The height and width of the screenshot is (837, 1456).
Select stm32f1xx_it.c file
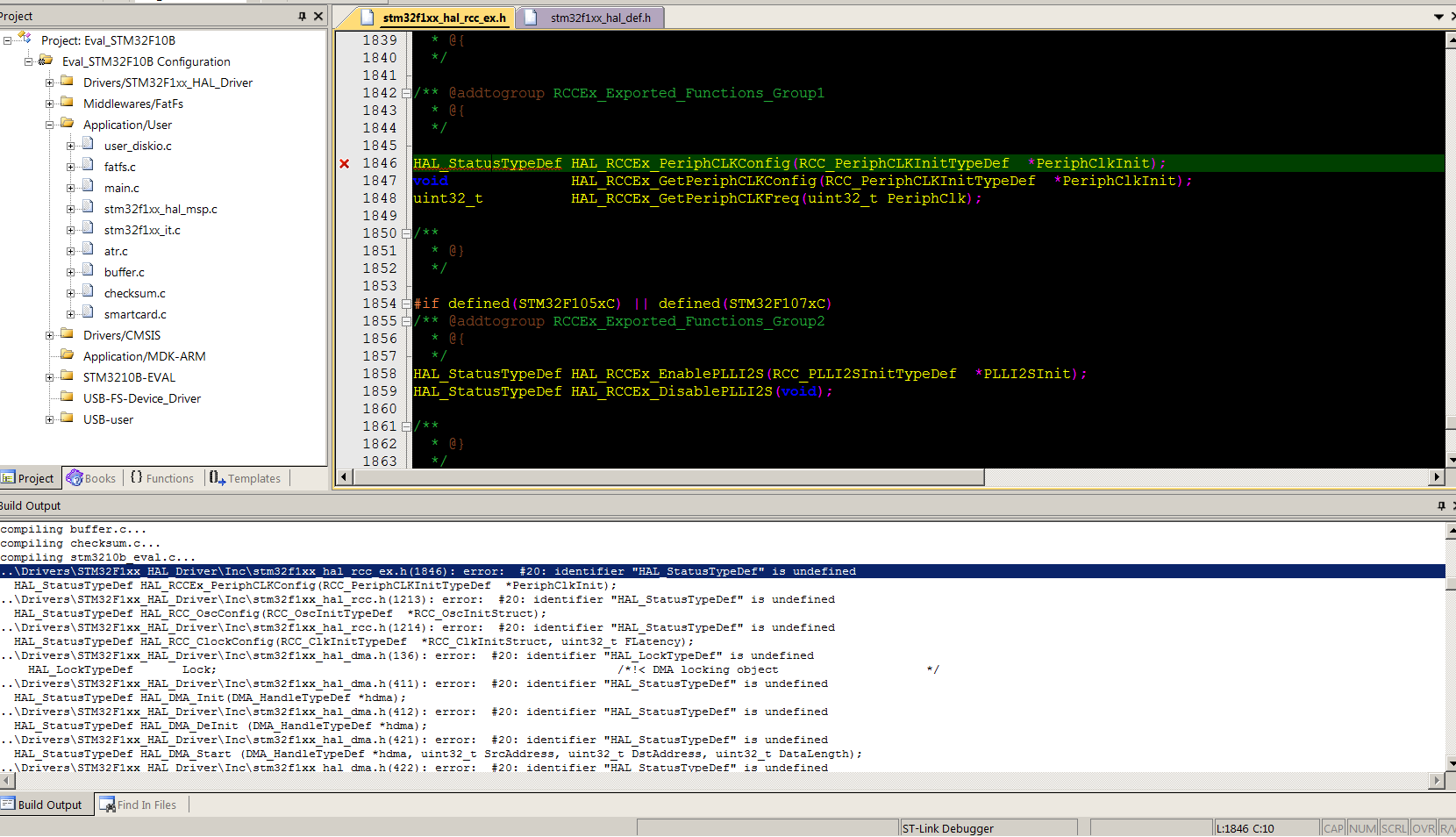pyautogui.click(x=142, y=230)
